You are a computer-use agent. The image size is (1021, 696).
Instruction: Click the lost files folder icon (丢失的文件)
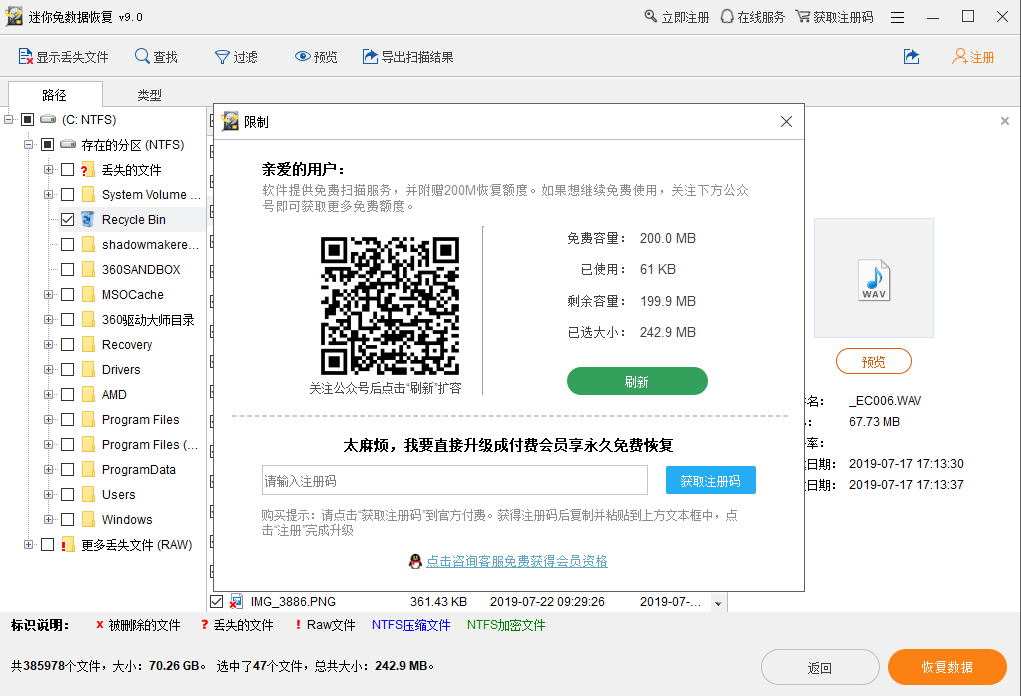pyautogui.click(x=87, y=170)
